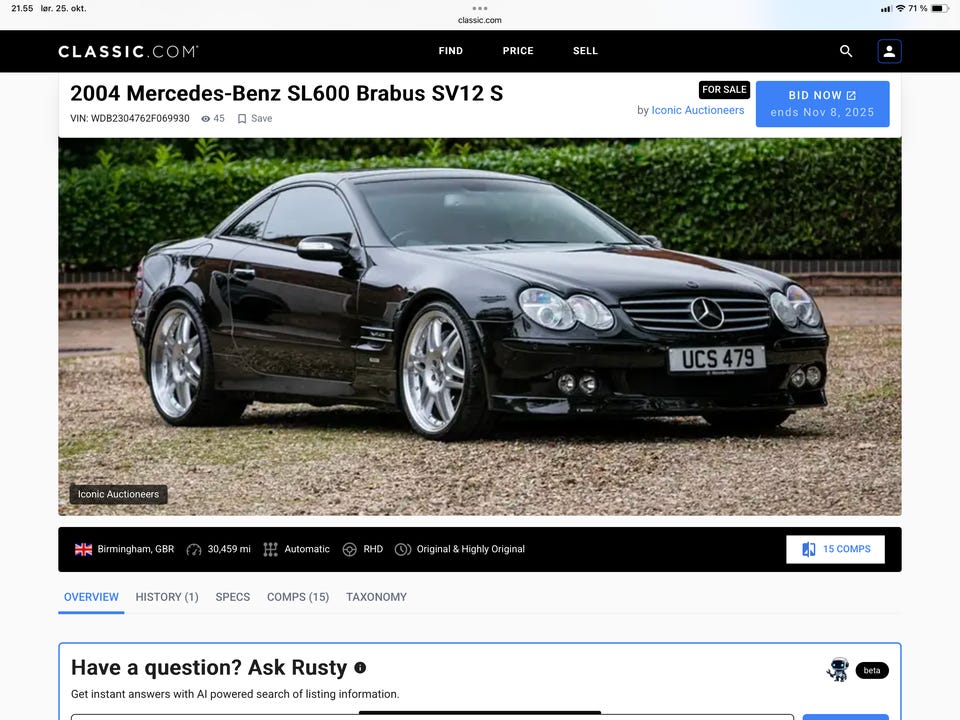960x720 pixels.
Task: Click the 15 COMPS button
Action: 835,549
